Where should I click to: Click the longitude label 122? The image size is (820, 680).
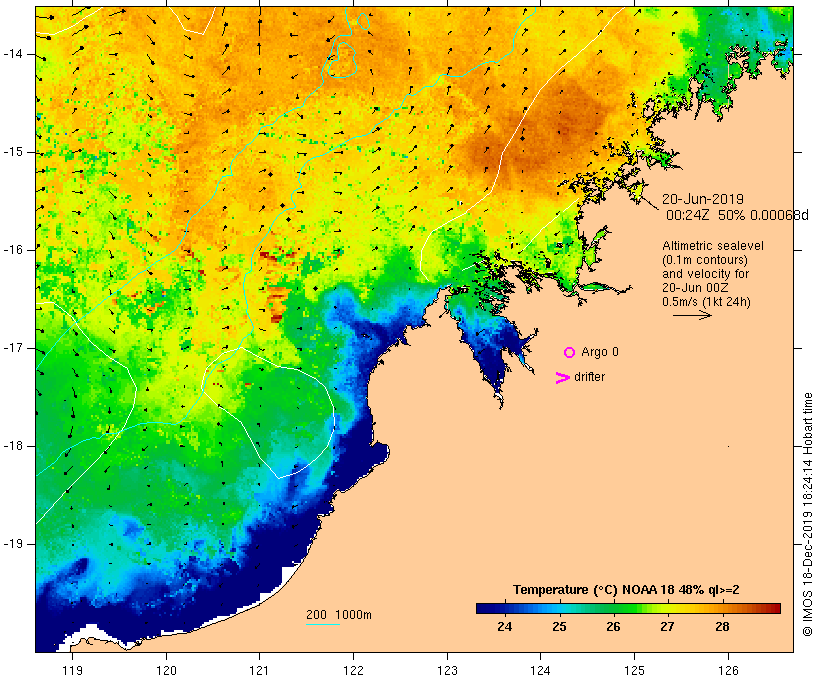tap(354, 671)
